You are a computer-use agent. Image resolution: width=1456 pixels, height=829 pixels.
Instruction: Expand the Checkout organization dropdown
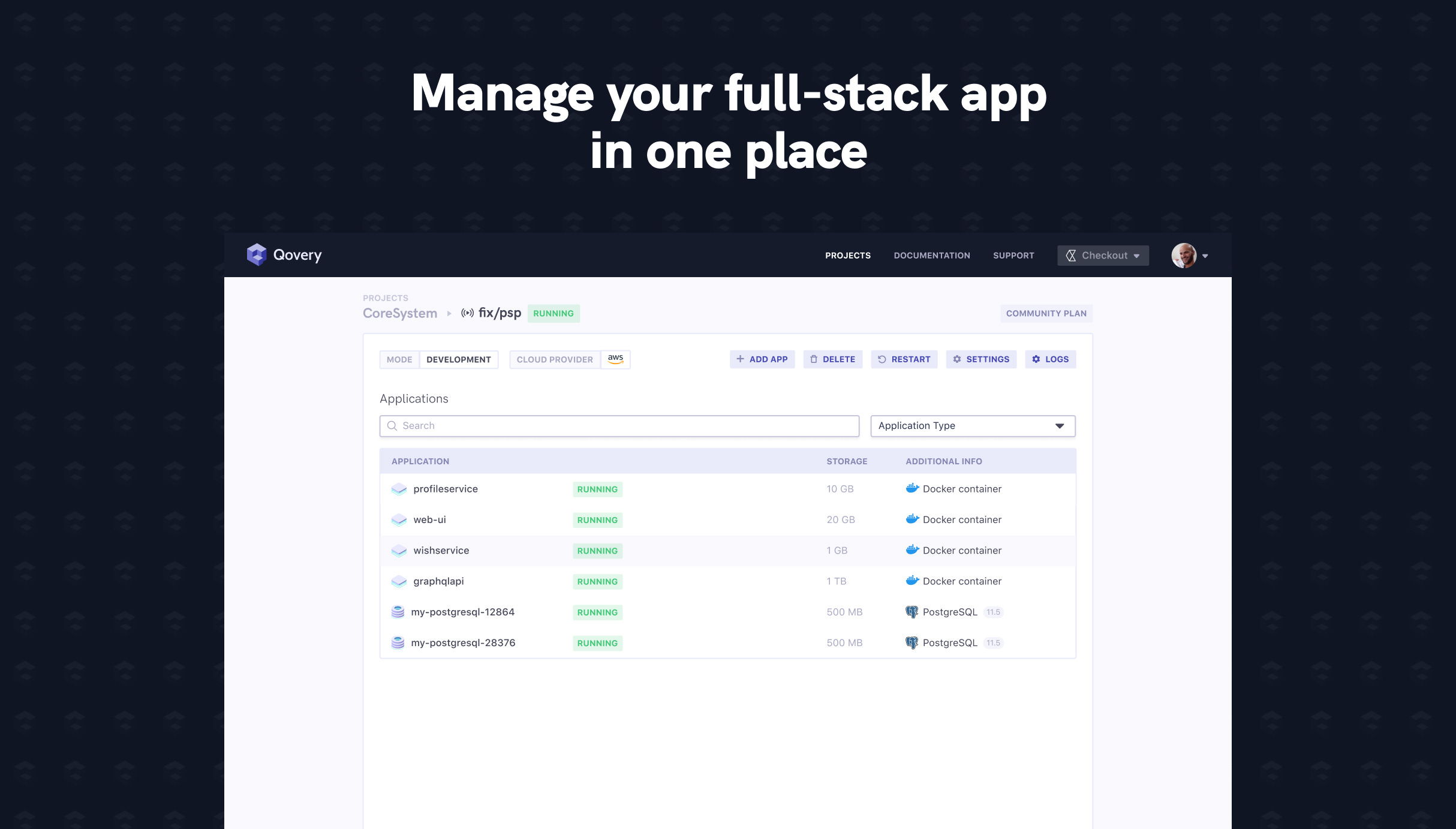tap(1103, 256)
